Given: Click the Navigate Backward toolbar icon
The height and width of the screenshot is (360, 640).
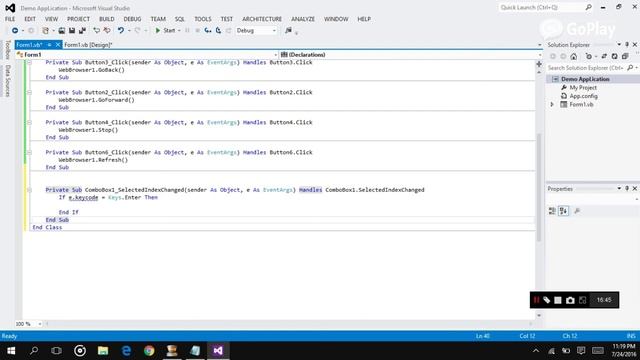Looking at the screenshot, I should coord(15,31).
